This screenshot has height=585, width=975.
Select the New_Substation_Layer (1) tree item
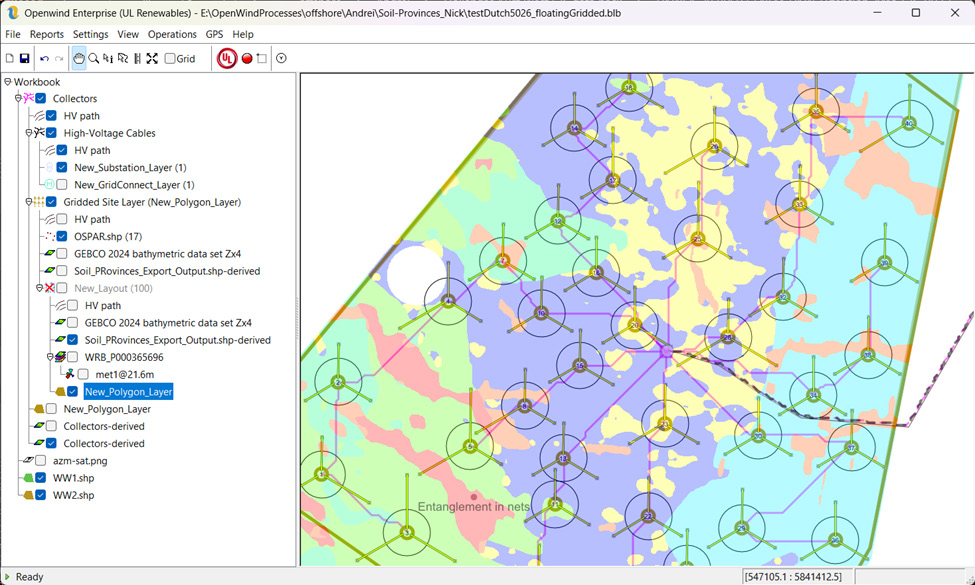[129, 168]
